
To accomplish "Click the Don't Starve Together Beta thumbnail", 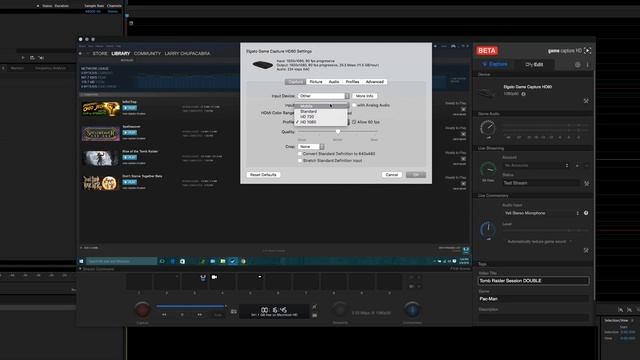I will 100,183.
